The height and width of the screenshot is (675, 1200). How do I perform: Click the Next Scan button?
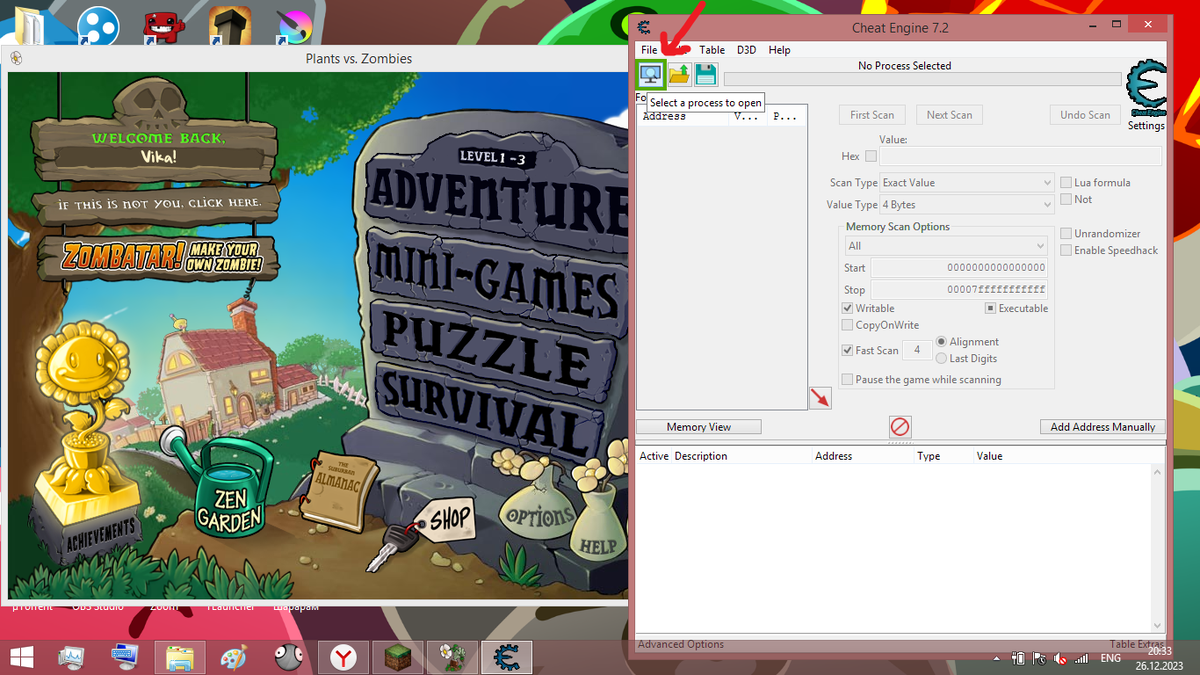(949, 115)
